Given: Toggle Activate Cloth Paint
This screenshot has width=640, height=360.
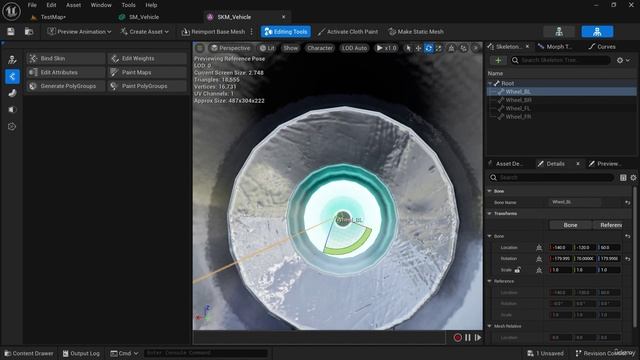Looking at the screenshot, I should tap(348, 31).
